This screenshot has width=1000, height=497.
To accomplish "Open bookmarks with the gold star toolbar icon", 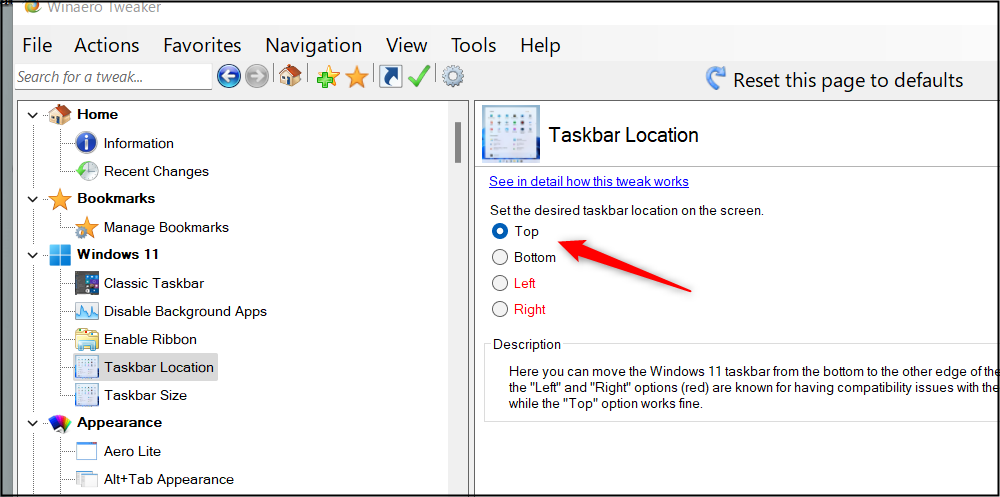I will (x=357, y=77).
